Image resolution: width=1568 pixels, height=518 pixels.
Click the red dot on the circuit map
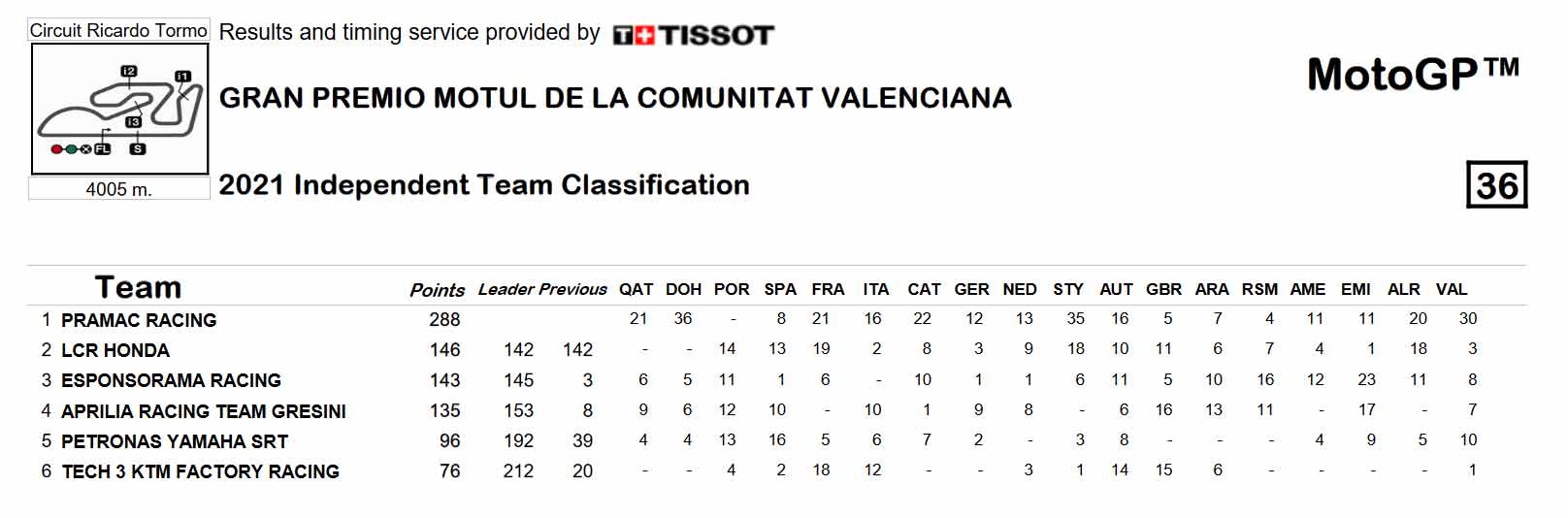pos(57,149)
